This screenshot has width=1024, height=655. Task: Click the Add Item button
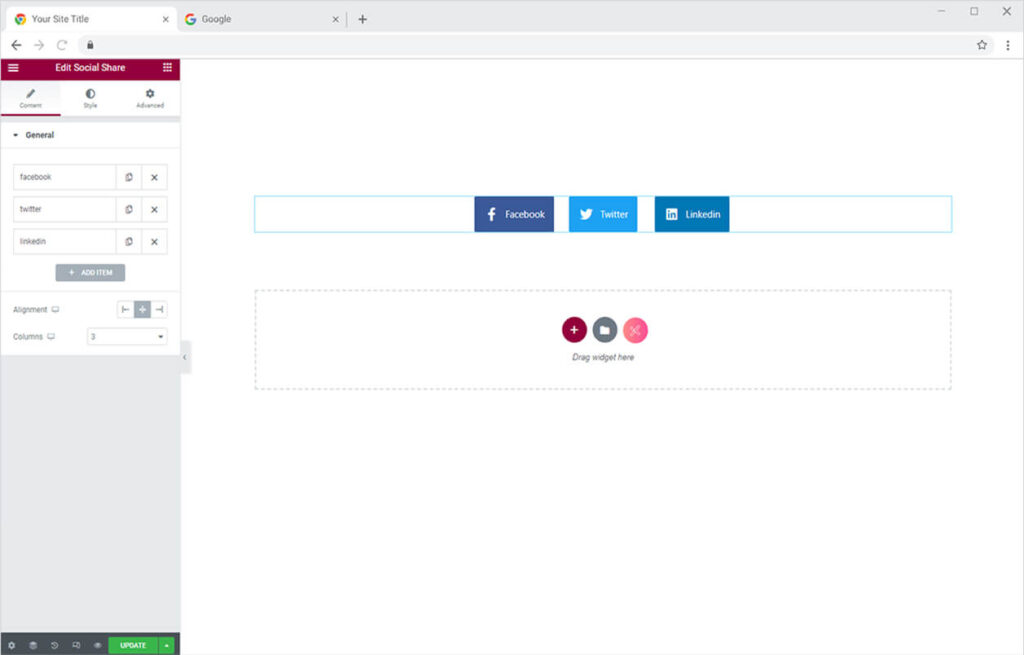click(x=90, y=273)
